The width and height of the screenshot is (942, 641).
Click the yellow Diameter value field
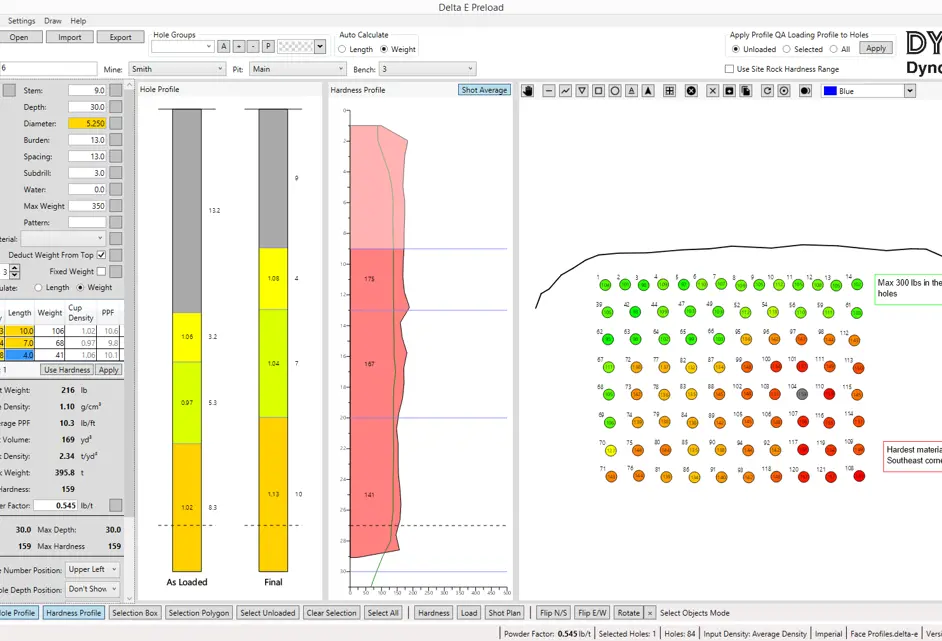tap(86, 123)
